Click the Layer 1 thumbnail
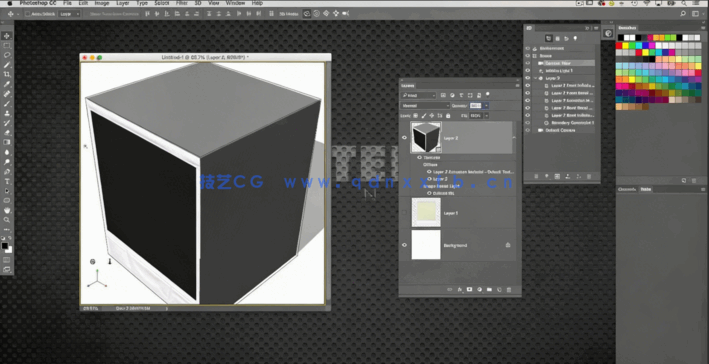 tap(426, 213)
